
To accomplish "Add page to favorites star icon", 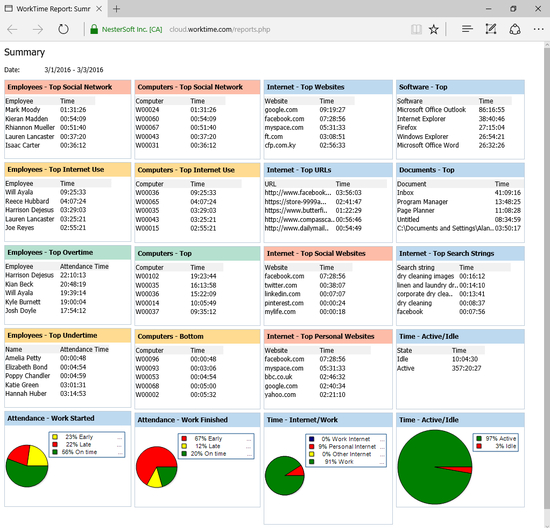I will (434, 29).
